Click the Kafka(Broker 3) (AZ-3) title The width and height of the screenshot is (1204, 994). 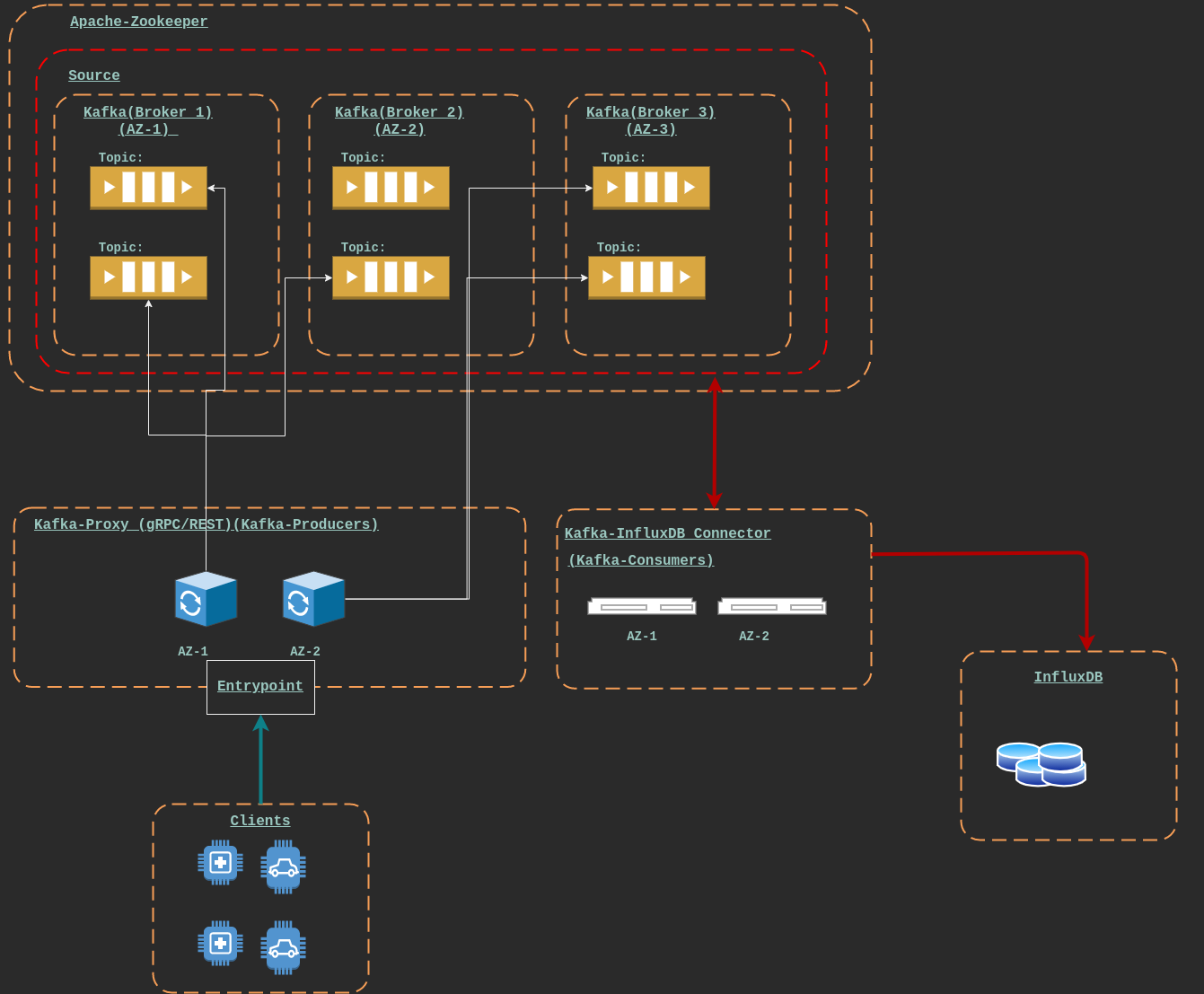click(651, 120)
